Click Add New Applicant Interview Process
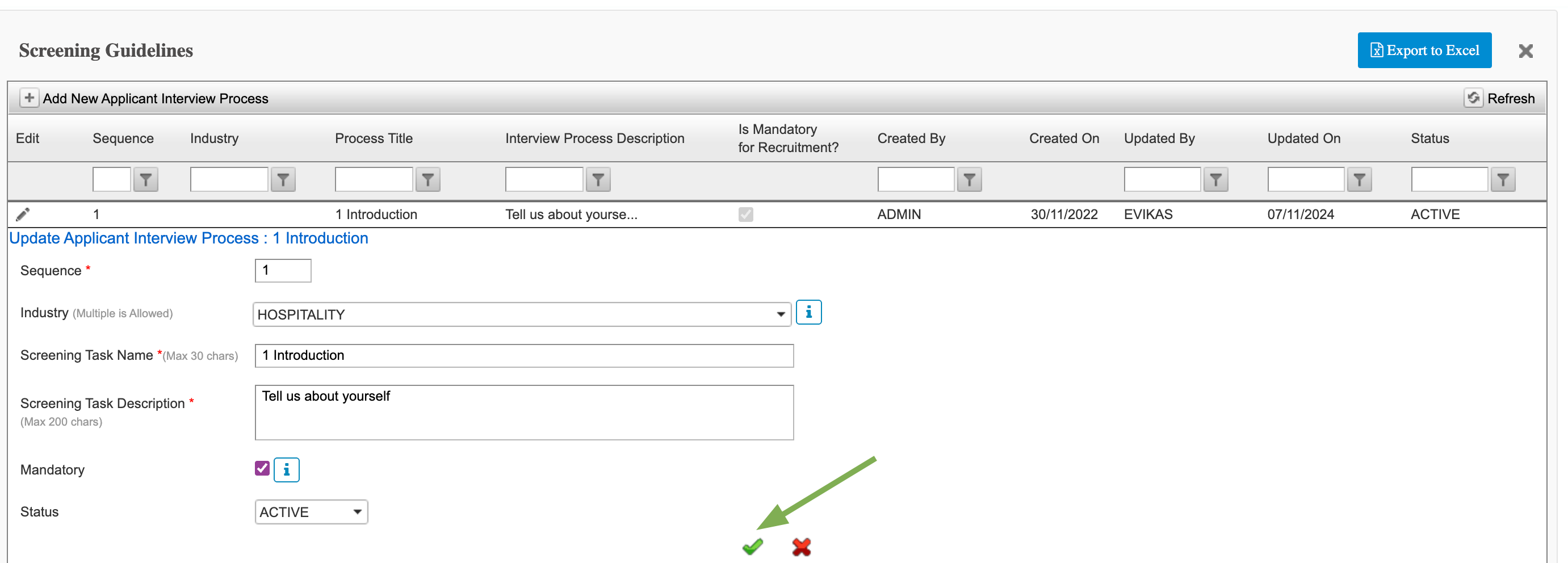1568x563 pixels. point(155,99)
